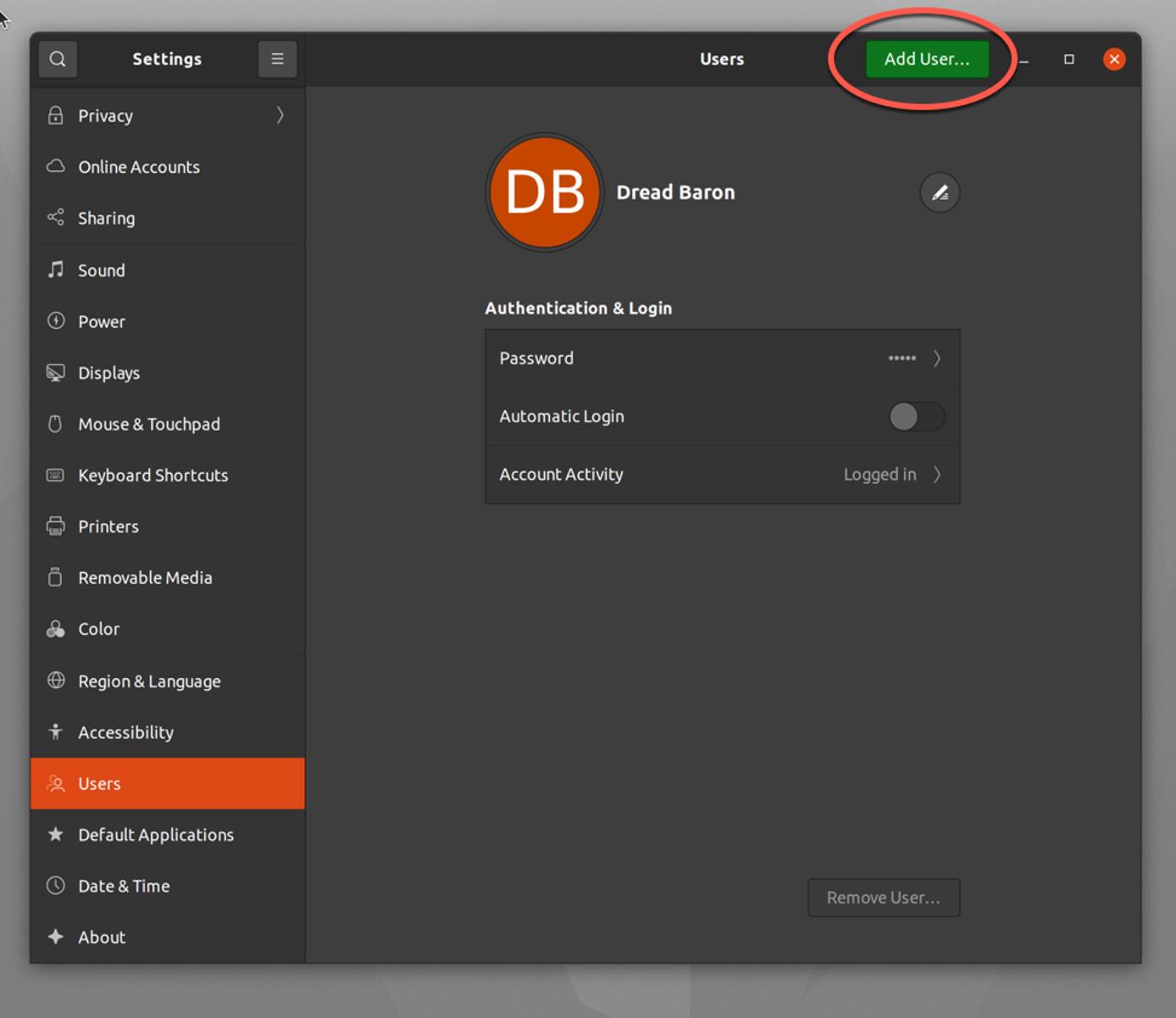Click the DB avatar circle
This screenshot has width=1176, height=1018.
(545, 192)
